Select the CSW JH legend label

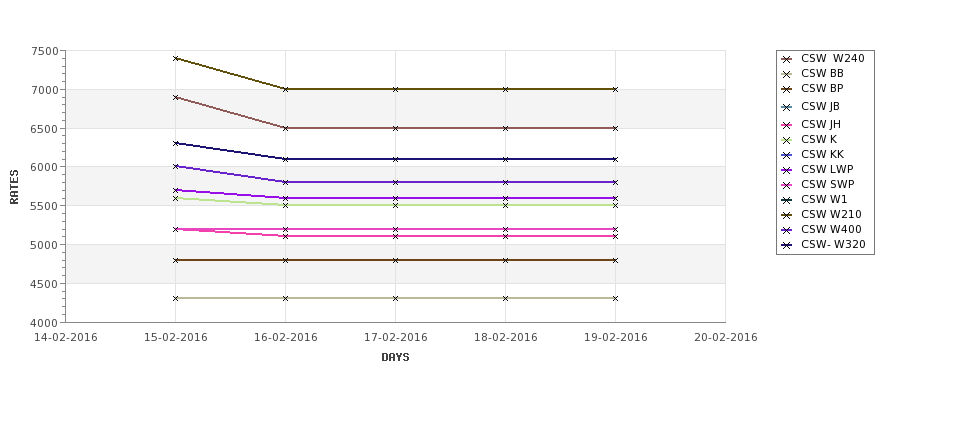821,124
